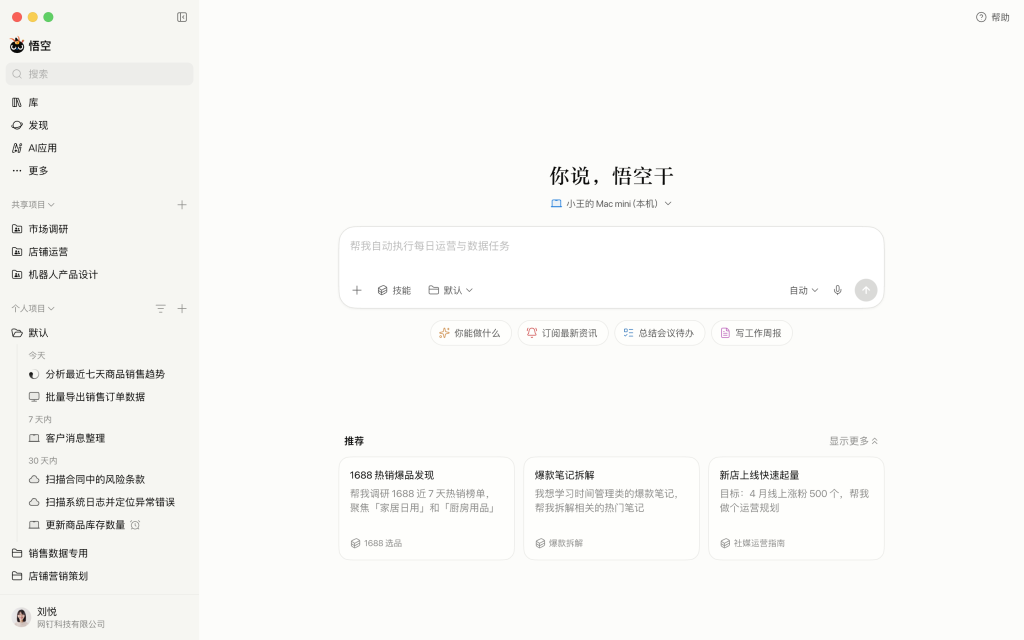Click the plus attachment icon in input box
1024x640 pixels.
pos(357,290)
